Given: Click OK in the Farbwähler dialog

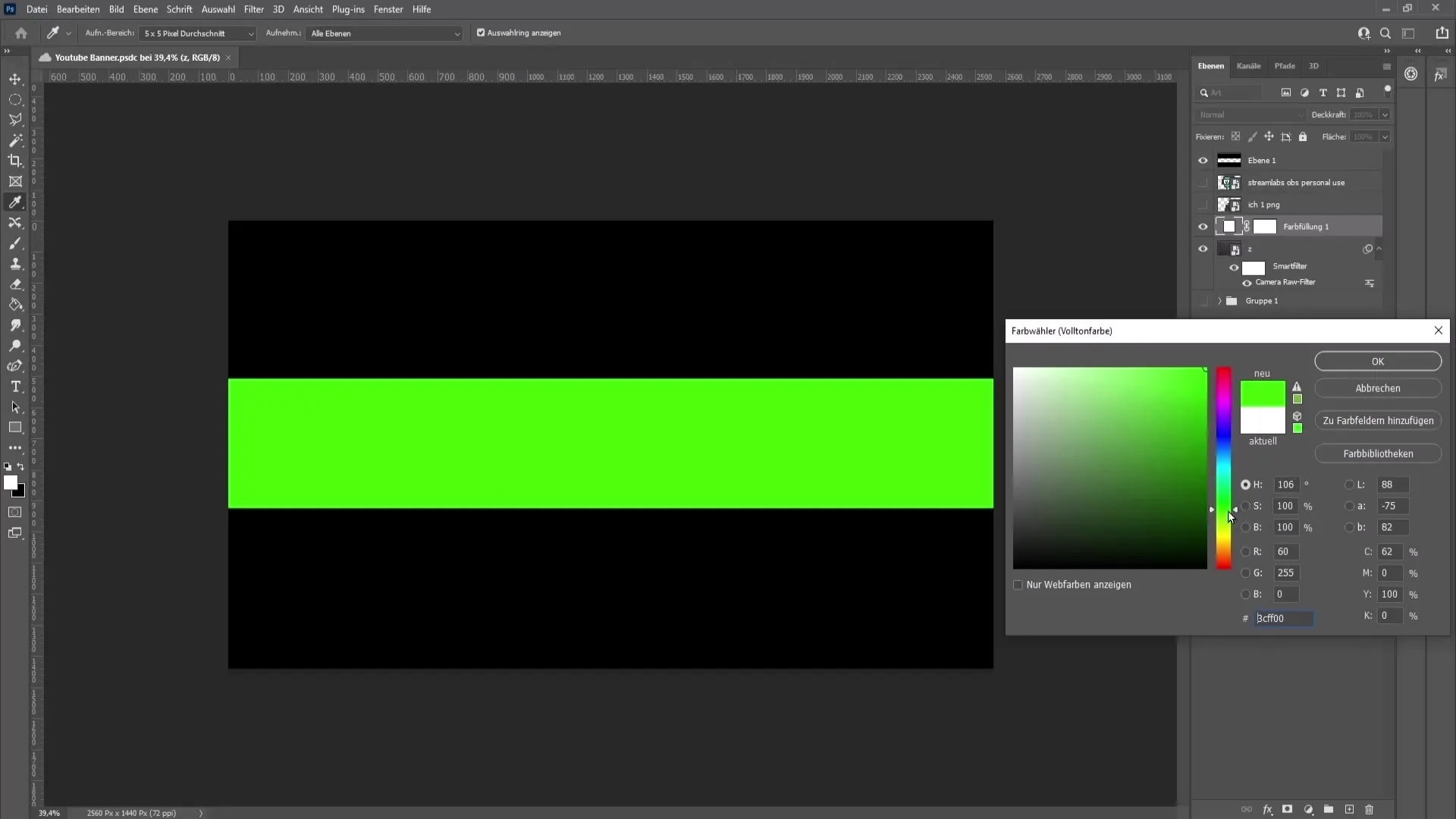Looking at the screenshot, I should coord(1378,362).
